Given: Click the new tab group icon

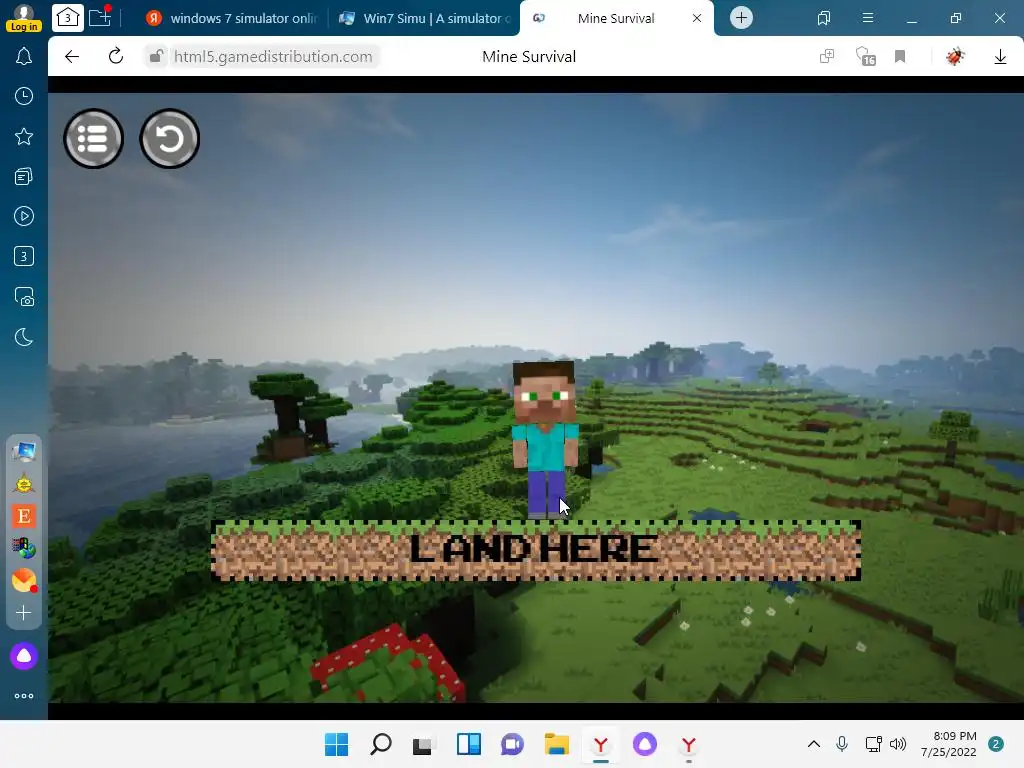Looking at the screenshot, I should coord(100,17).
